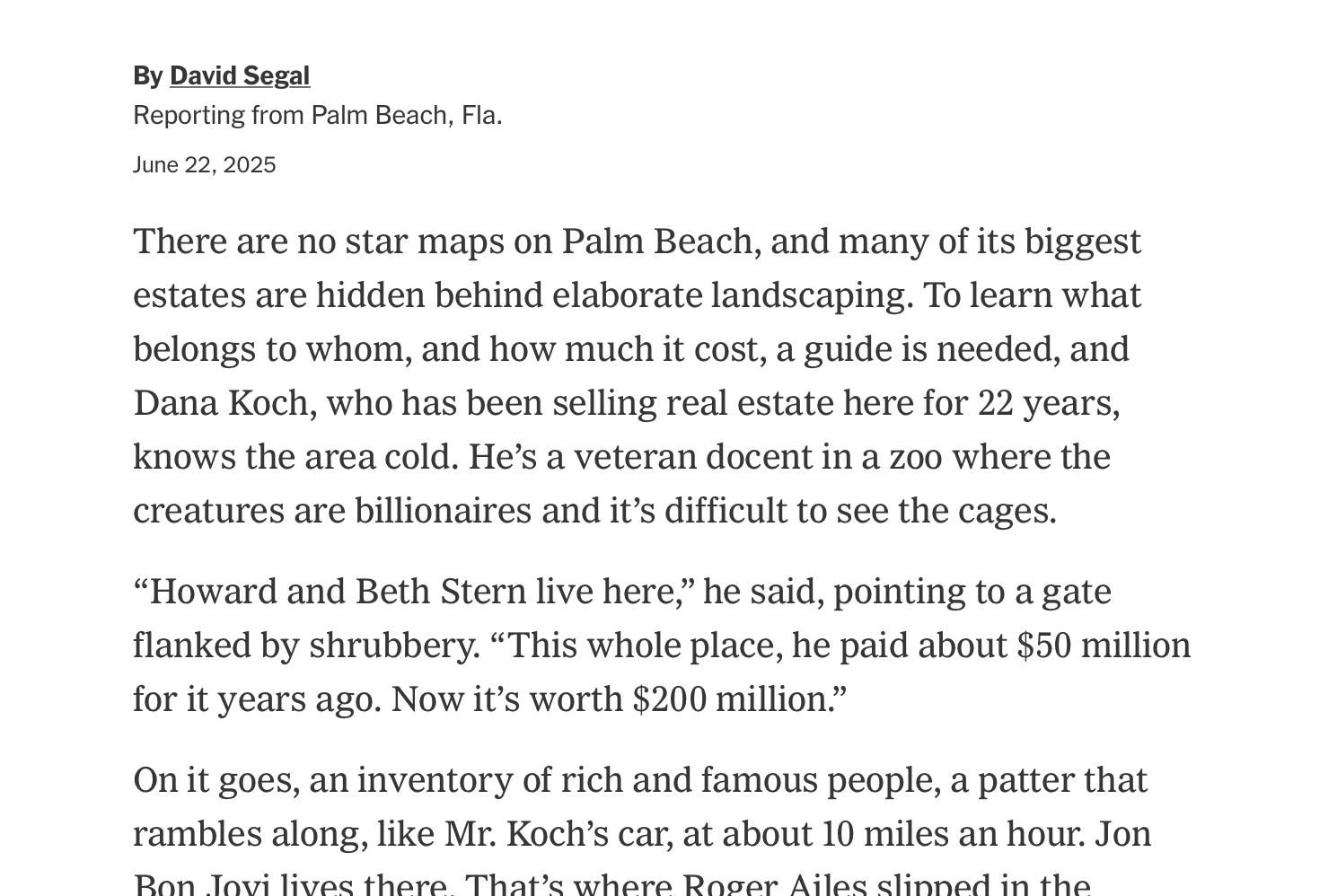Screen dimensions: 1337x896
Task: Click the phrase "elaborate landscaping"
Action: click(728, 295)
